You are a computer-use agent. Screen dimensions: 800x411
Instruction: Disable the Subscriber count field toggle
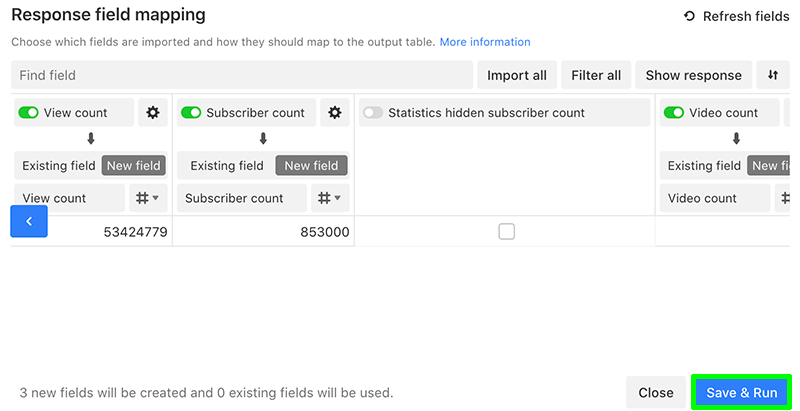pyautogui.click(x=191, y=113)
